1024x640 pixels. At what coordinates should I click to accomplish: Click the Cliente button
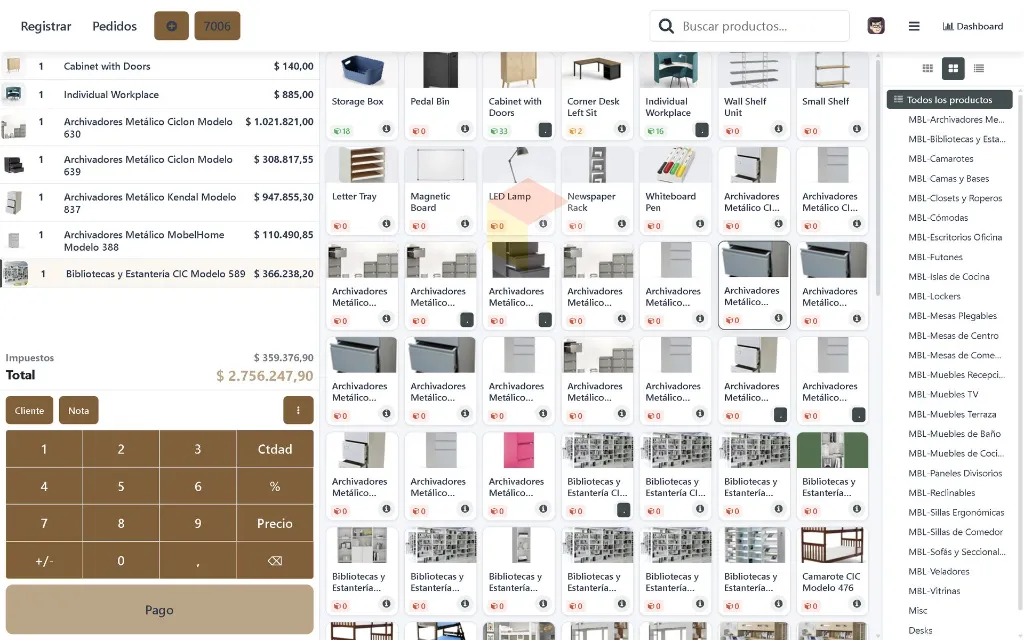pyautogui.click(x=29, y=410)
